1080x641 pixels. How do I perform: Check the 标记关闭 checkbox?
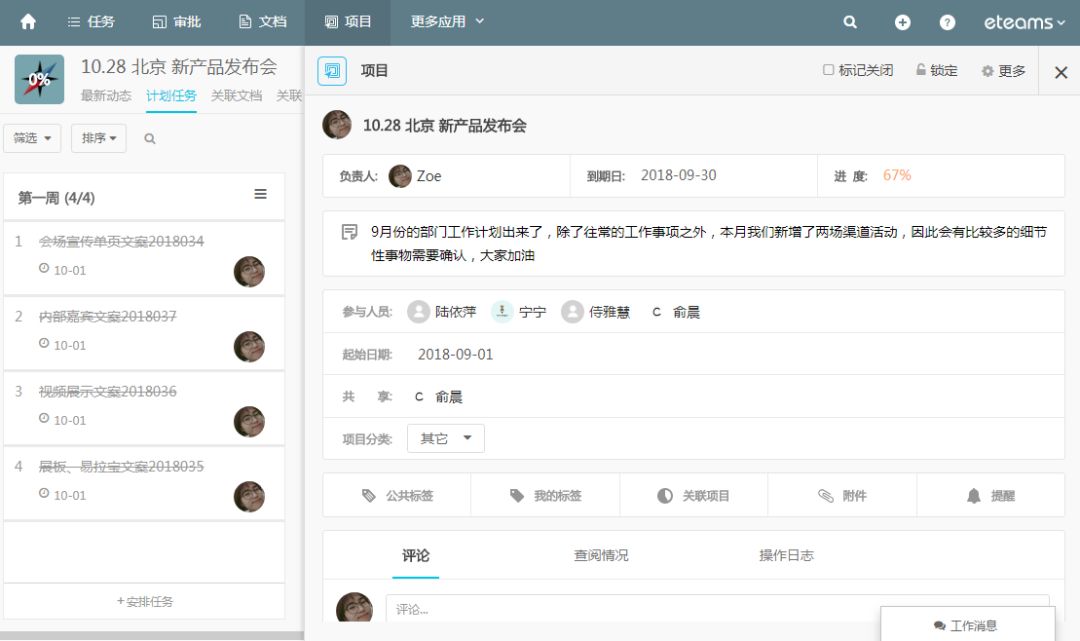point(829,70)
